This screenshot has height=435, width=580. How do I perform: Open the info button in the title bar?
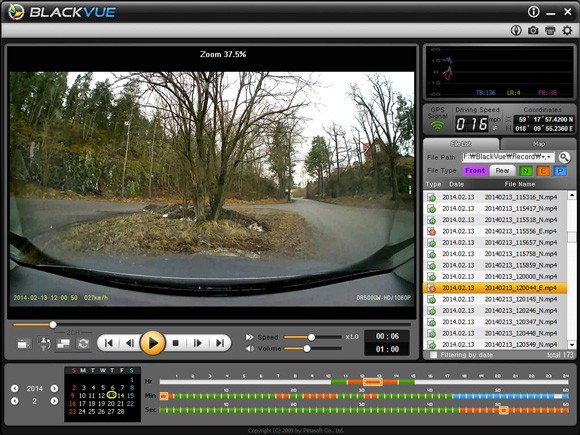point(533,11)
